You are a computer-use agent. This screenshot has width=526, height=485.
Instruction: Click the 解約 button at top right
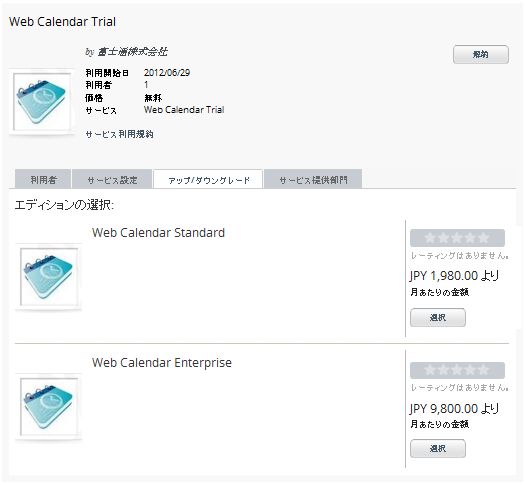click(481, 54)
